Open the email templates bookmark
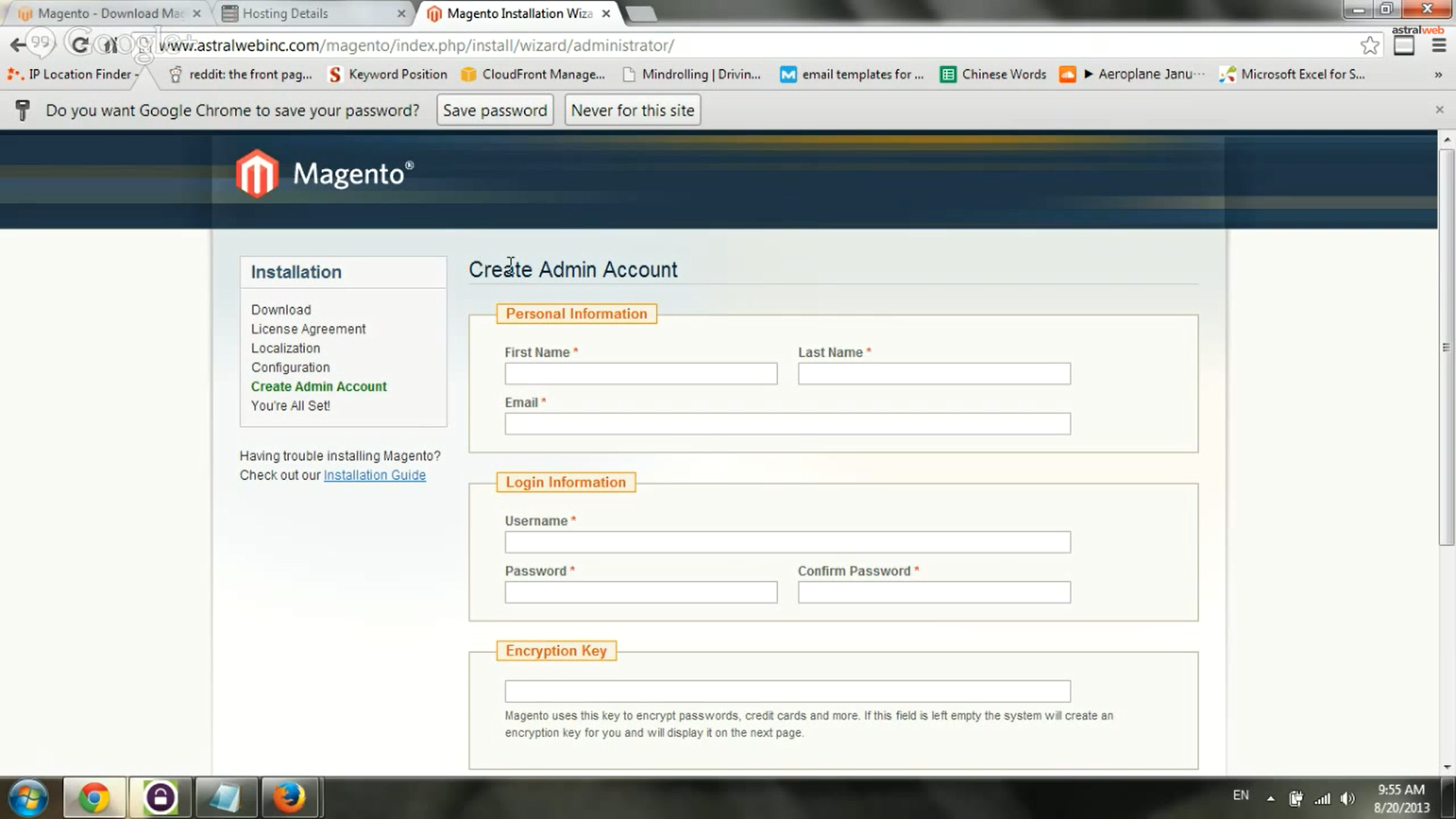Screen dimensions: 1456x819 (x=852, y=74)
